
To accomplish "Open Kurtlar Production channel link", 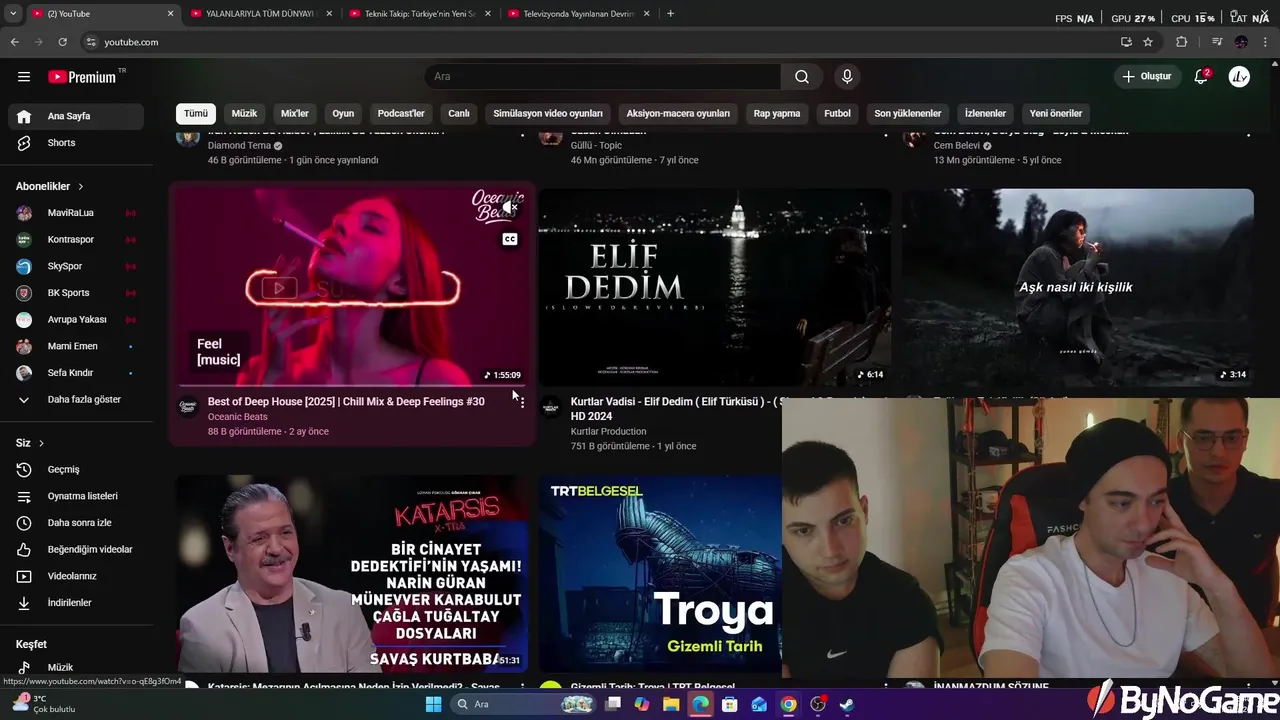I will coord(608,432).
